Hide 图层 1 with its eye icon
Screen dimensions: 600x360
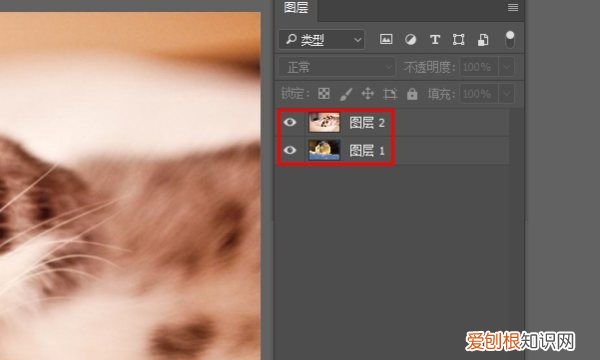point(290,150)
